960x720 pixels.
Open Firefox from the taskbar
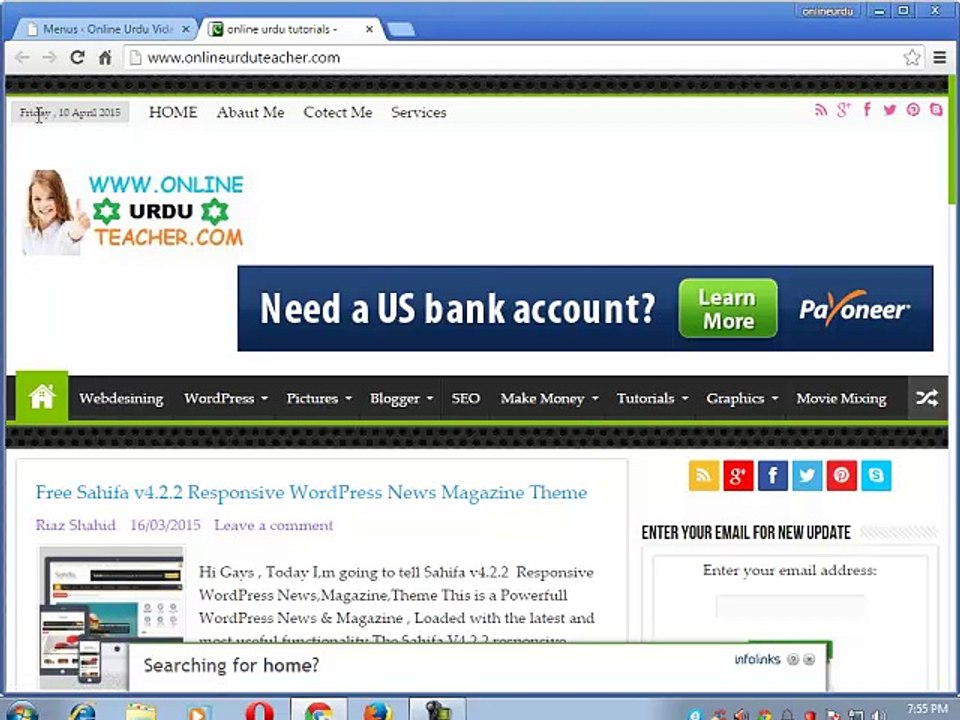coord(378,712)
